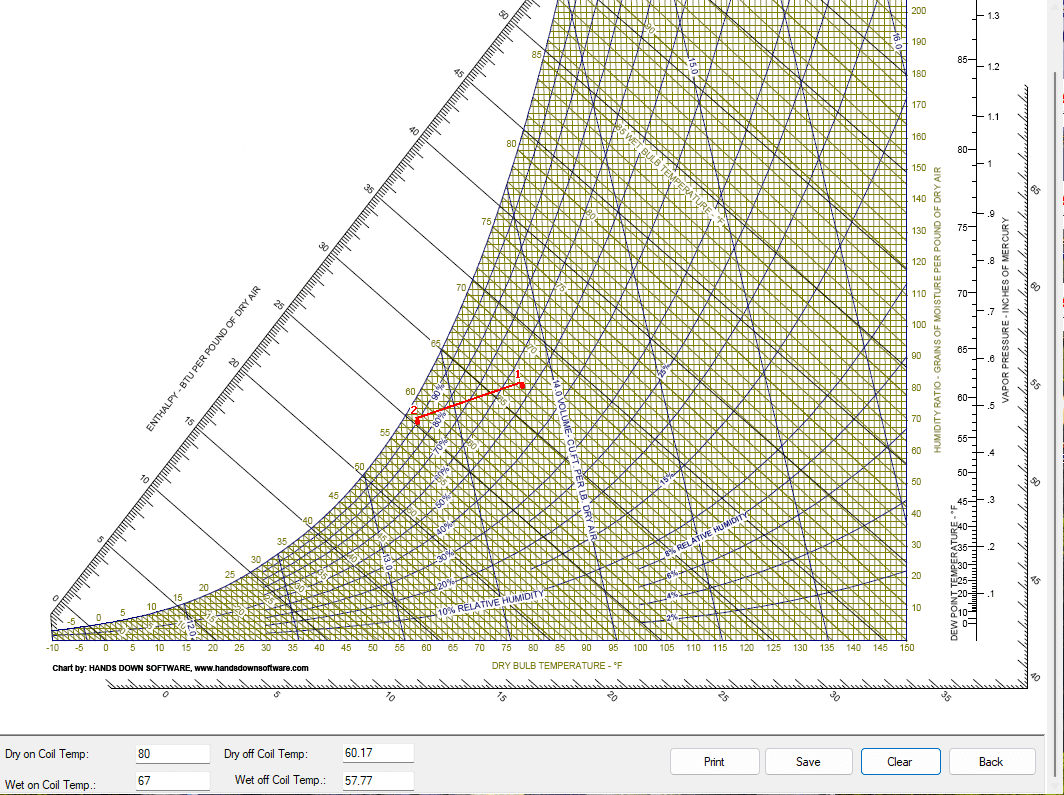Click the '10% RELATIVE HUMIDITY' curve label
The height and width of the screenshot is (795, 1064).
point(491,603)
